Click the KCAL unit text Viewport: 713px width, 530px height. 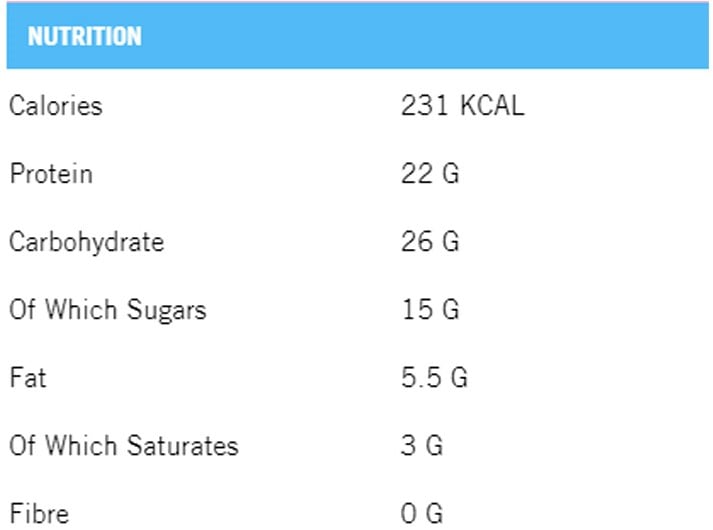491,106
